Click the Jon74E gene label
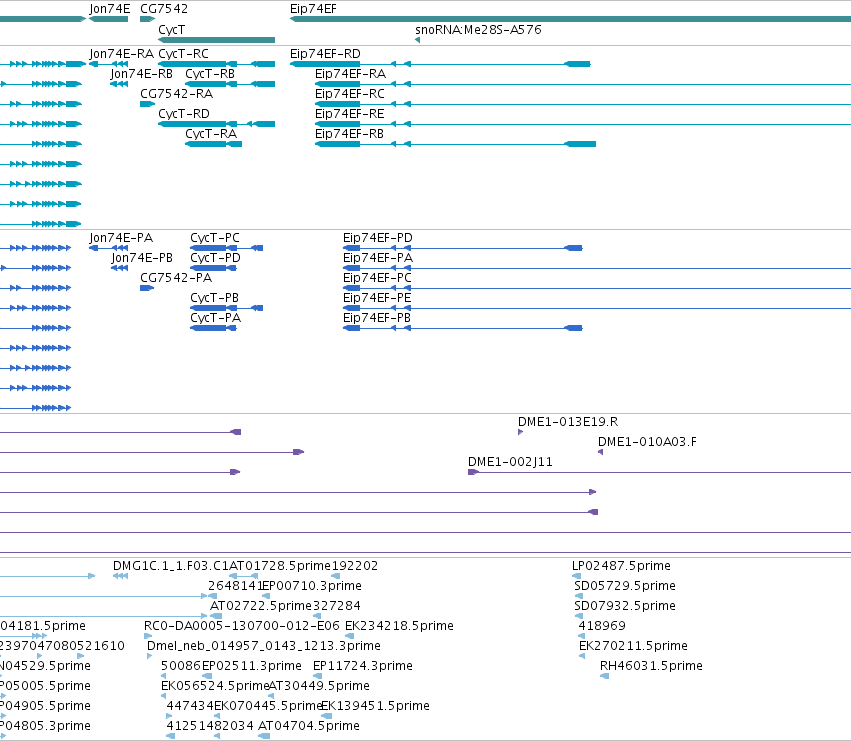851x741 pixels. tap(110, 9)
